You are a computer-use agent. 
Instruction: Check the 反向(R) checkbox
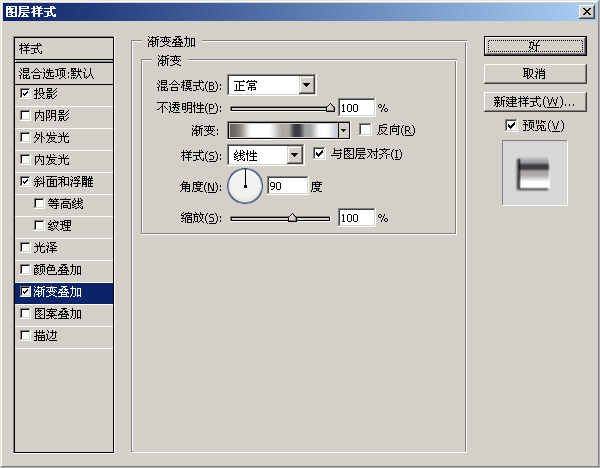(365, 130)
